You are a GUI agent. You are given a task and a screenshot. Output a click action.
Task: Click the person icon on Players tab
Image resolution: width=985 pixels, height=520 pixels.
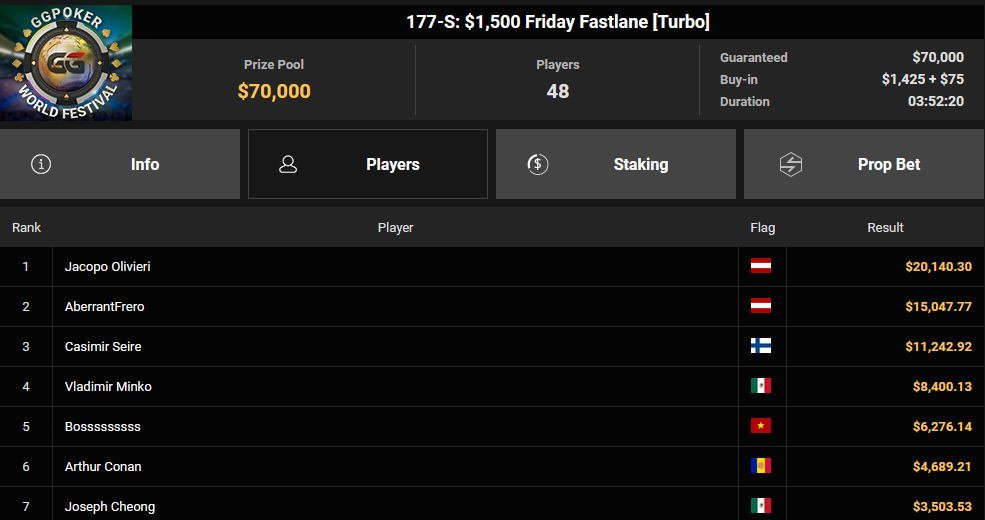pyautogui.click(x=288, y=165)
